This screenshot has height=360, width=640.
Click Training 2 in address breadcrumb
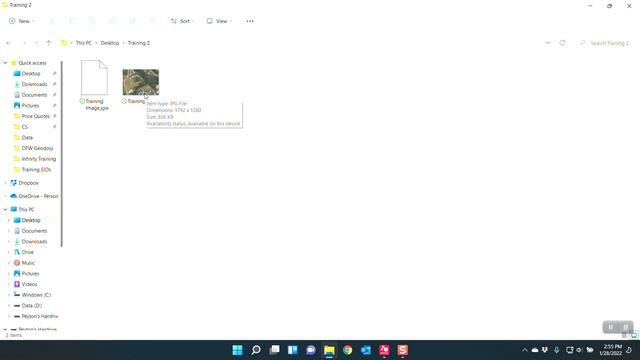point(139,43)
